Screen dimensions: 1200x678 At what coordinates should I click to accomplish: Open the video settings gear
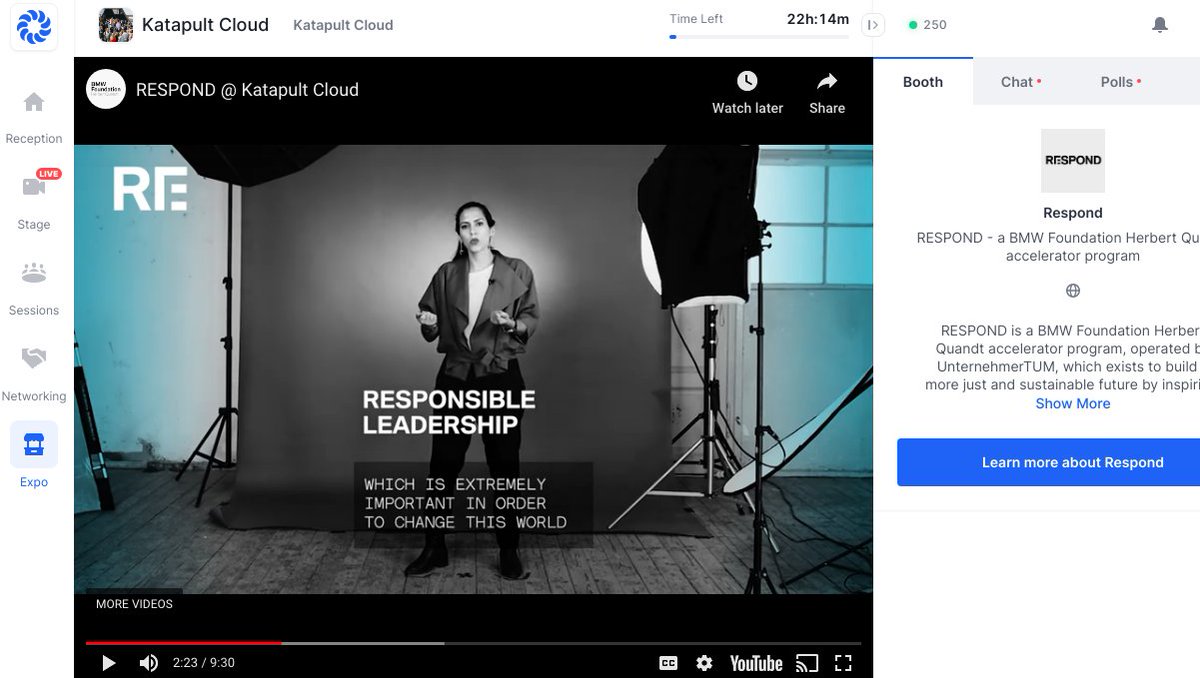704,663
